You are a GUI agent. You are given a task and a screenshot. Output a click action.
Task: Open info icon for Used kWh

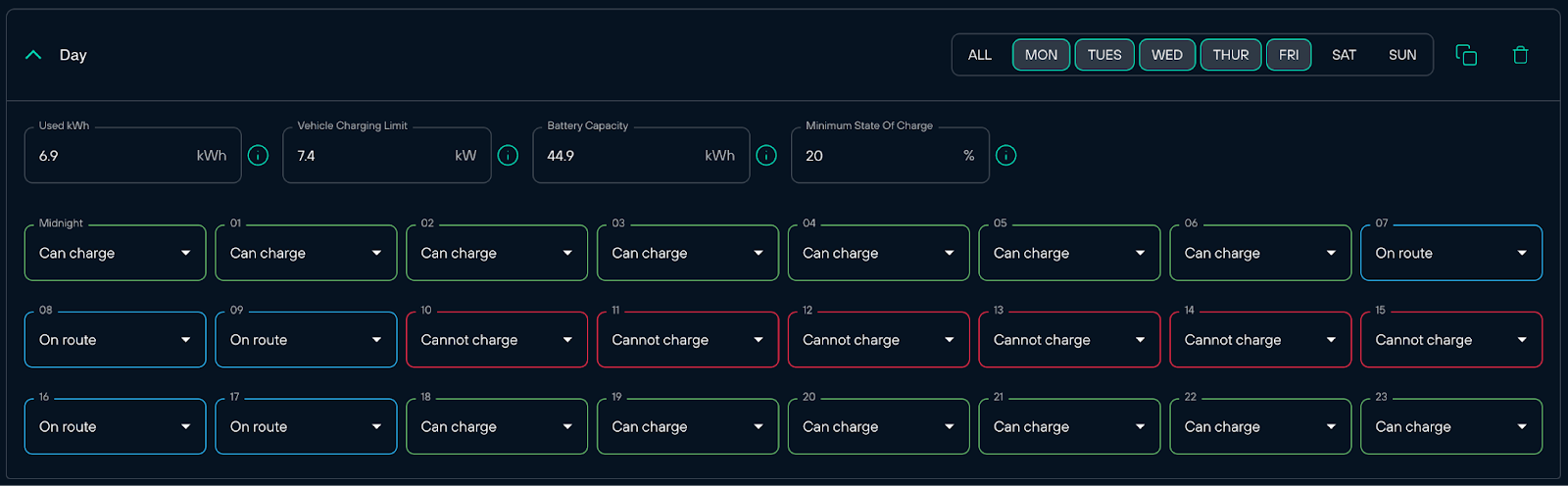coord(258,156)
